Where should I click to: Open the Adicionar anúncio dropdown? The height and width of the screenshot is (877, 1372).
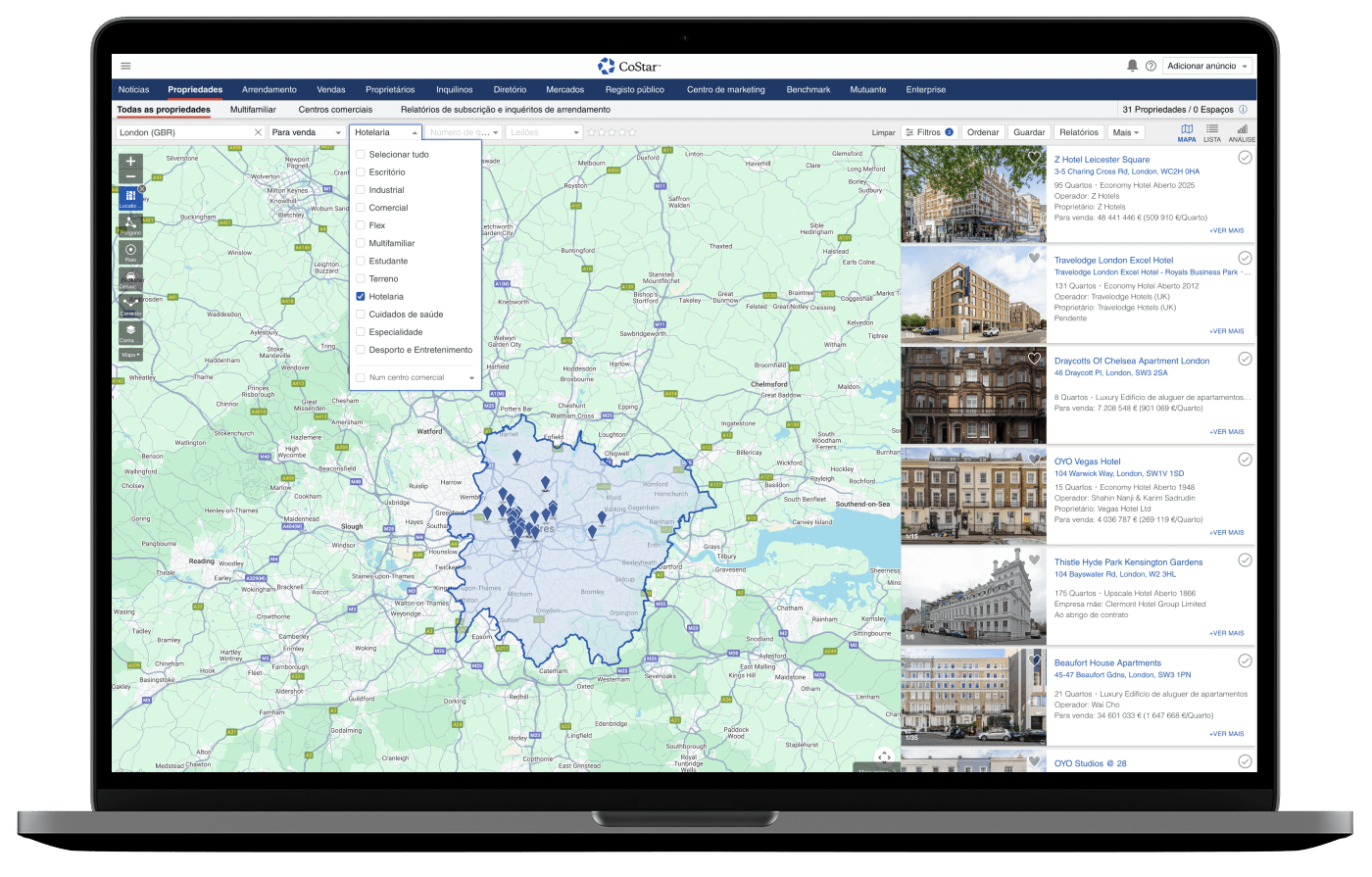(1207, 66)
